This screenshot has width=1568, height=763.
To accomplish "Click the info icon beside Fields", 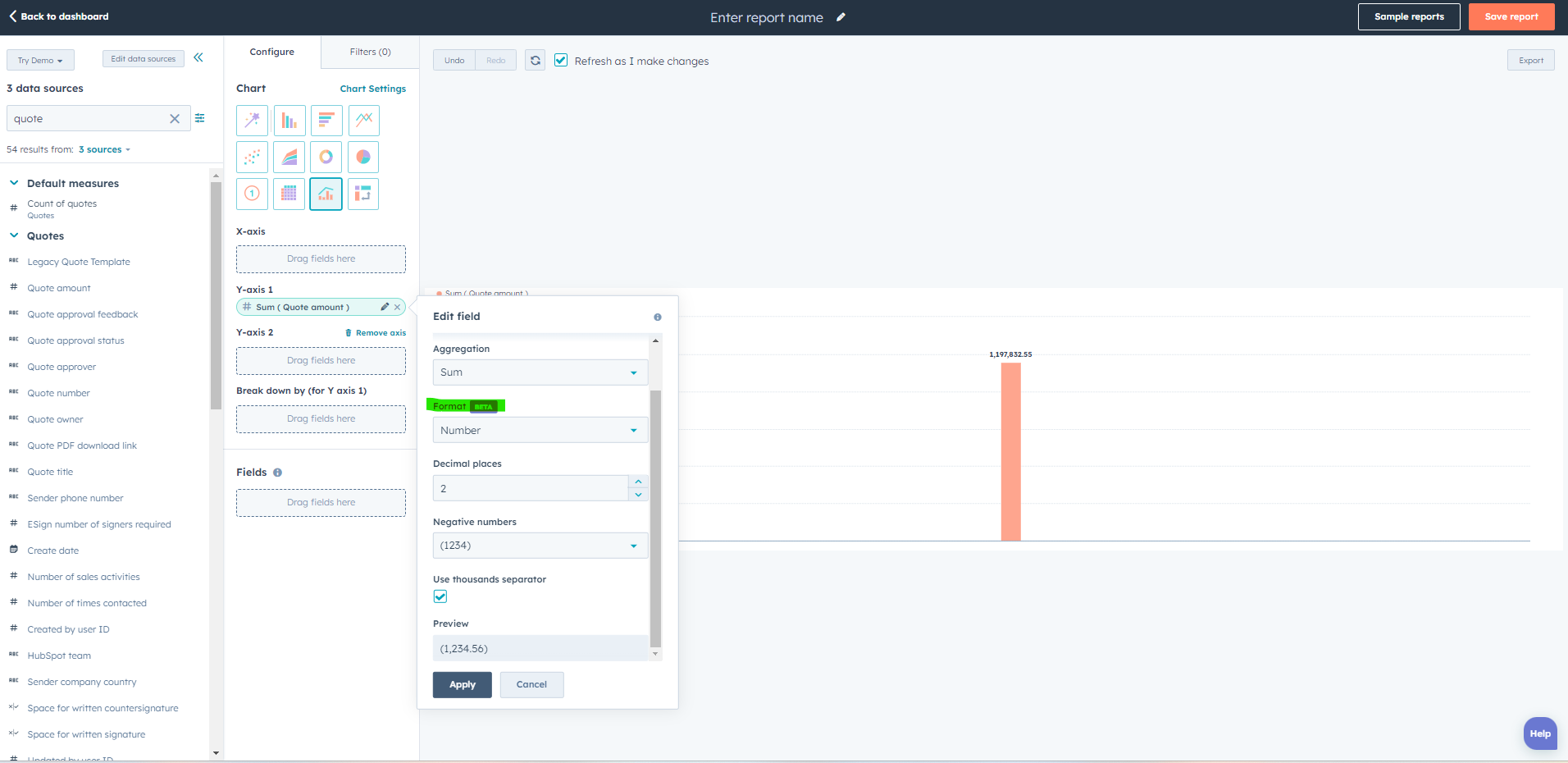I will click(x=278, y=473).
